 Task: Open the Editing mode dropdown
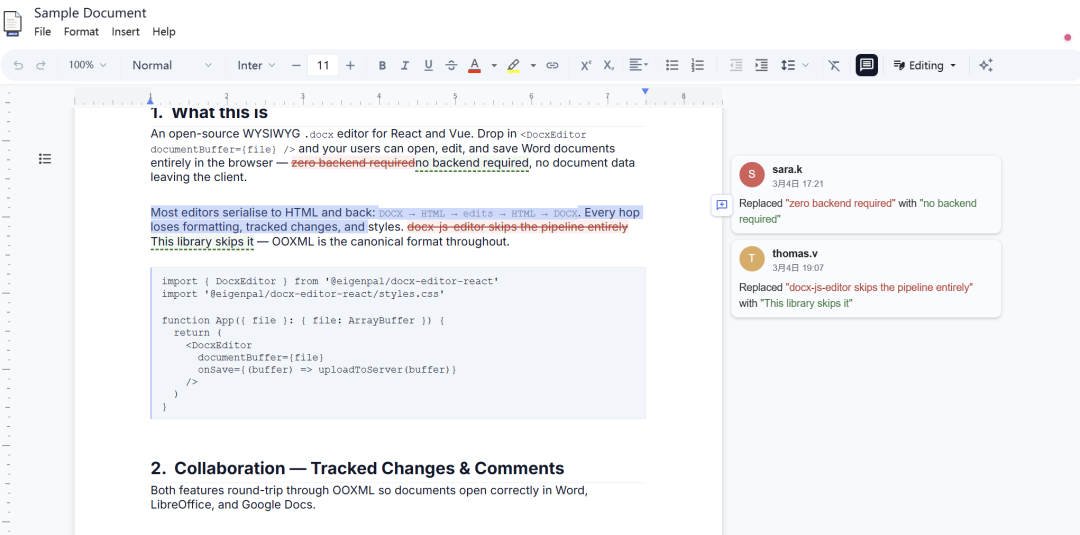click(925, 65)
